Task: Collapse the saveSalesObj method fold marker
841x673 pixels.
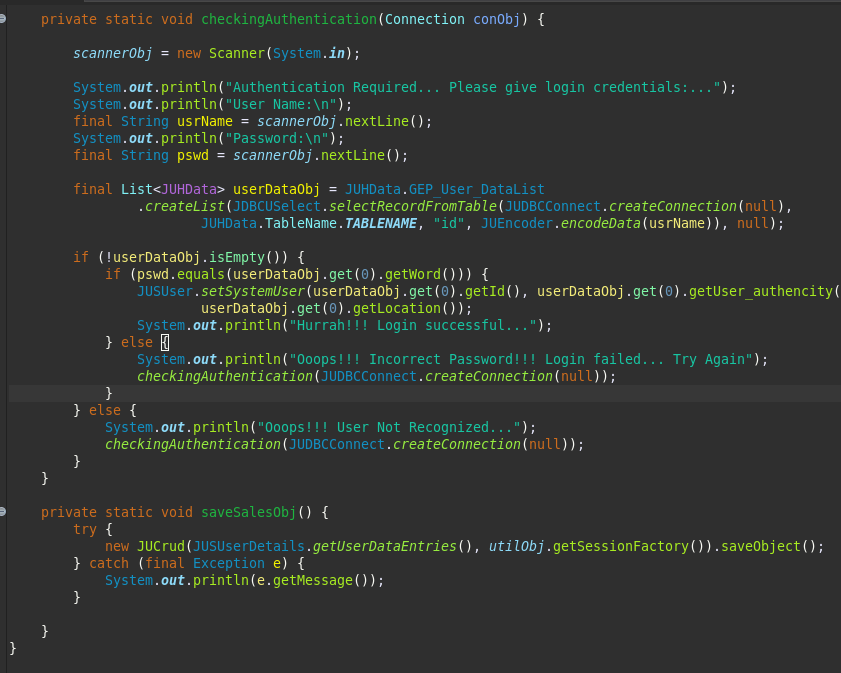Action: tap(4, 511)
